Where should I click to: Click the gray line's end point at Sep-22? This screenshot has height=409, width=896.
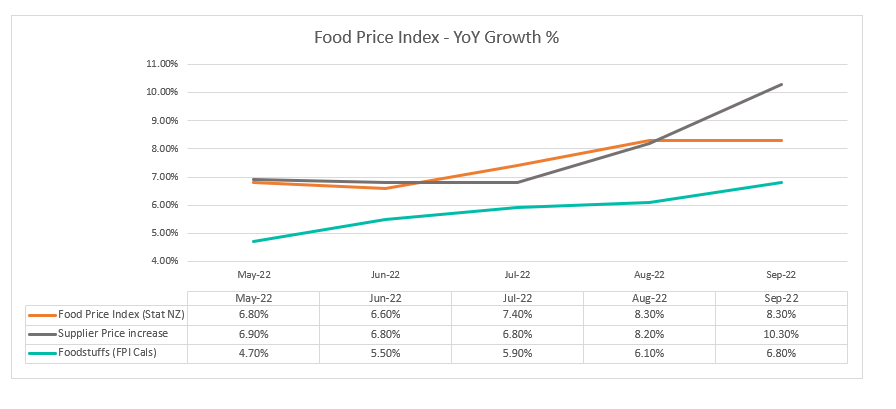coord(781,84)
